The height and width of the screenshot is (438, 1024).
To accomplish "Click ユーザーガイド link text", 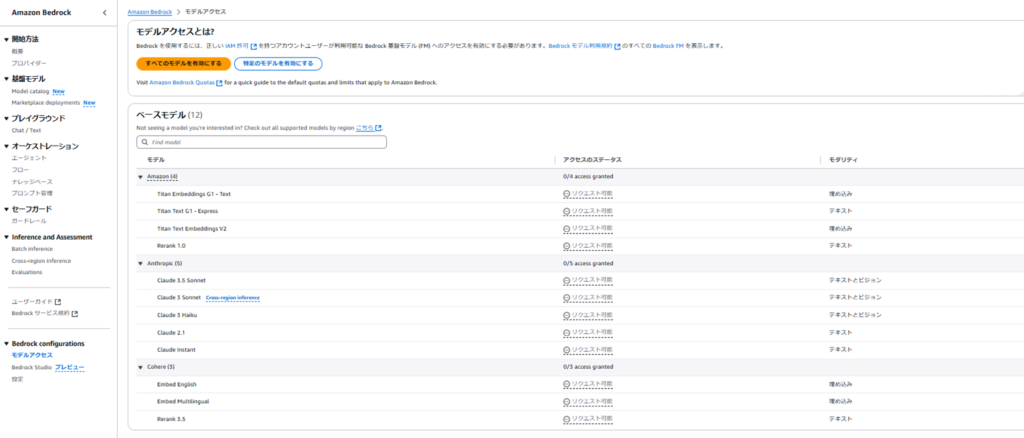I will click(32, 302).
